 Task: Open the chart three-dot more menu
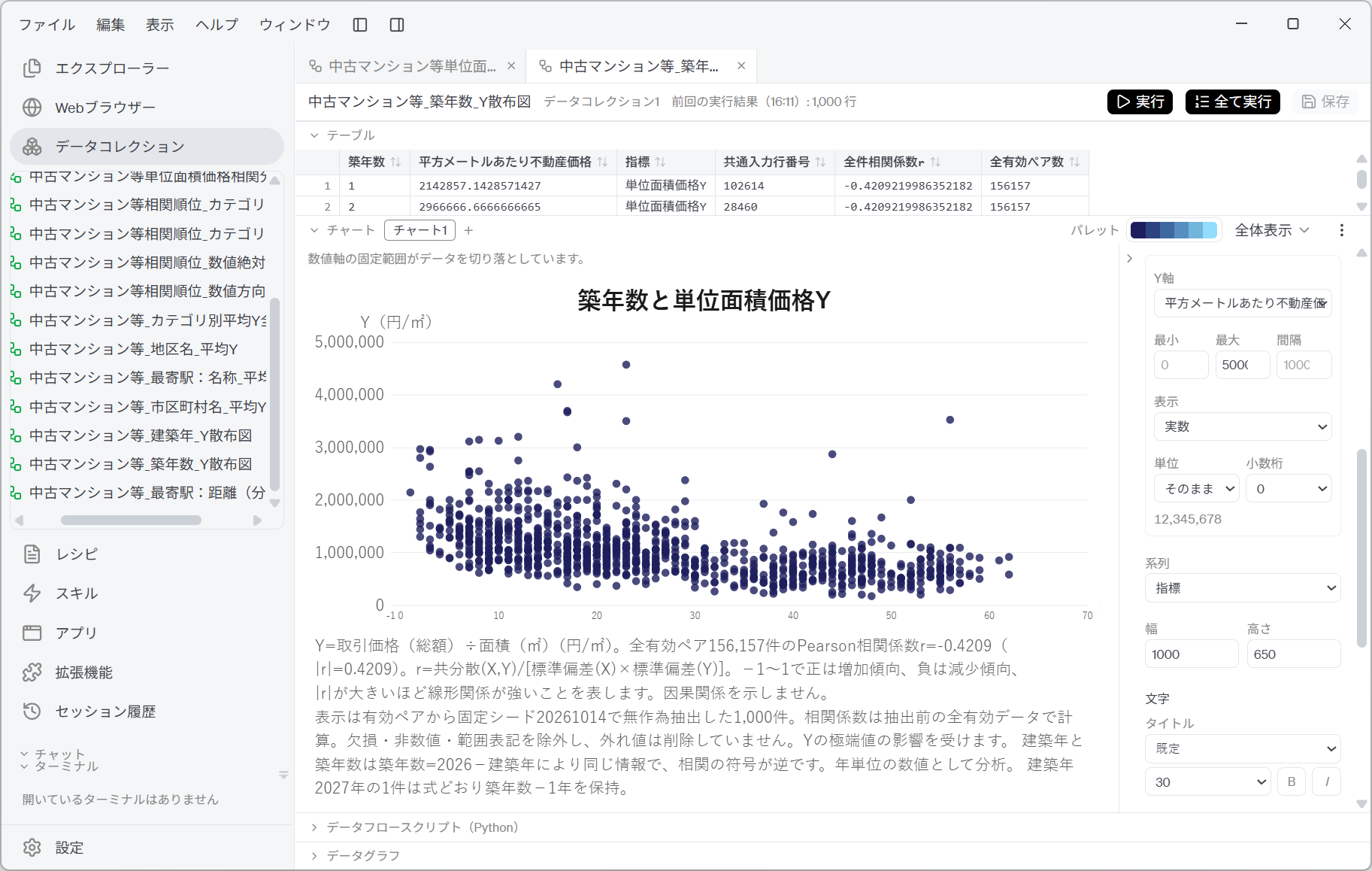coord(1342,230)
